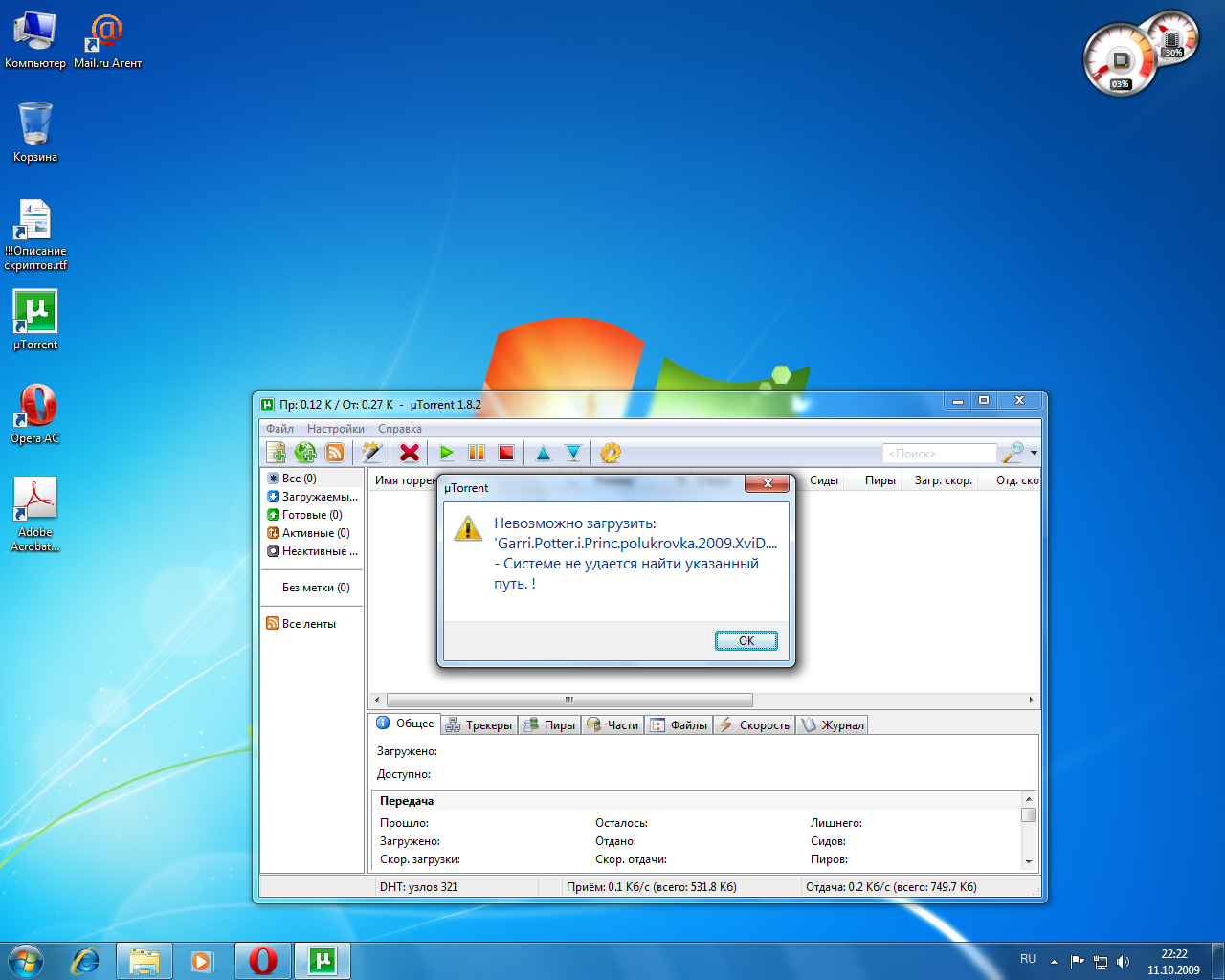
Task: Open the Preferences gear icon
Action: (x=611, y=453)
